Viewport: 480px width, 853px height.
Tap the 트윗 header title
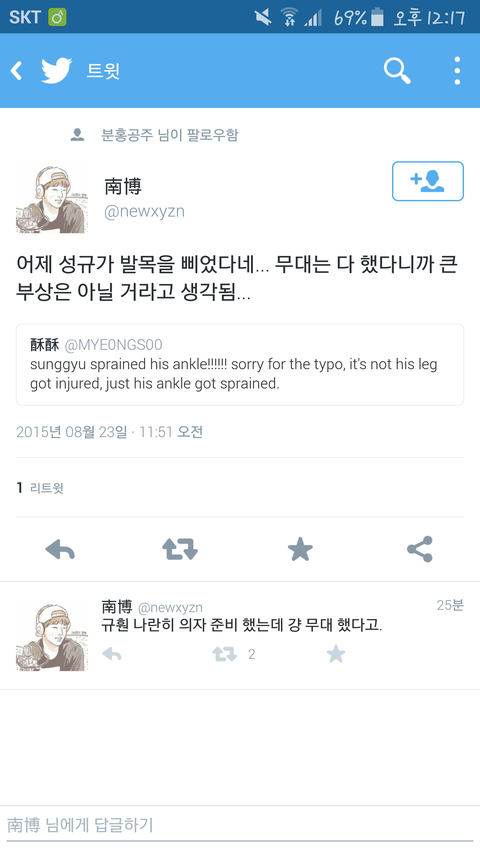pyautogui.click(x=103, y=71)
